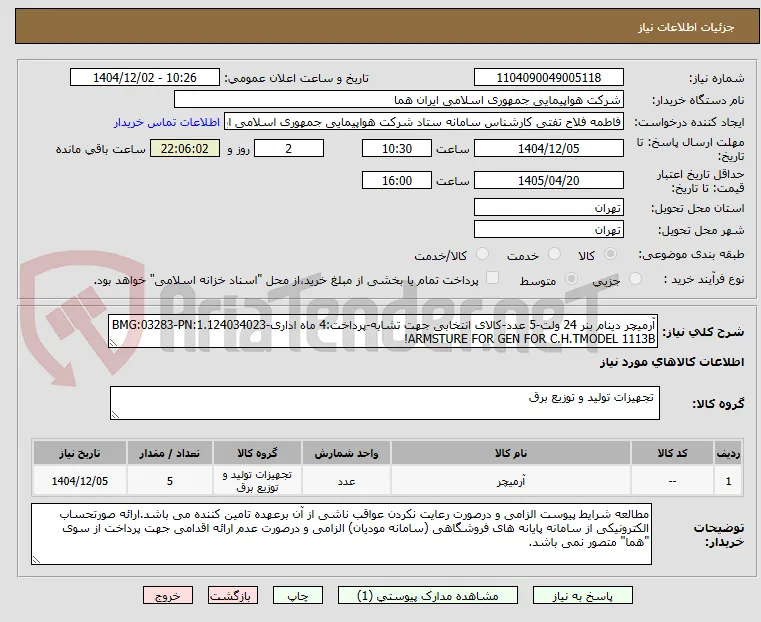Viewport: 761px width, 622px height.
Task: Click the quantity cell showing 5
Action: click(x=169, y=481)
